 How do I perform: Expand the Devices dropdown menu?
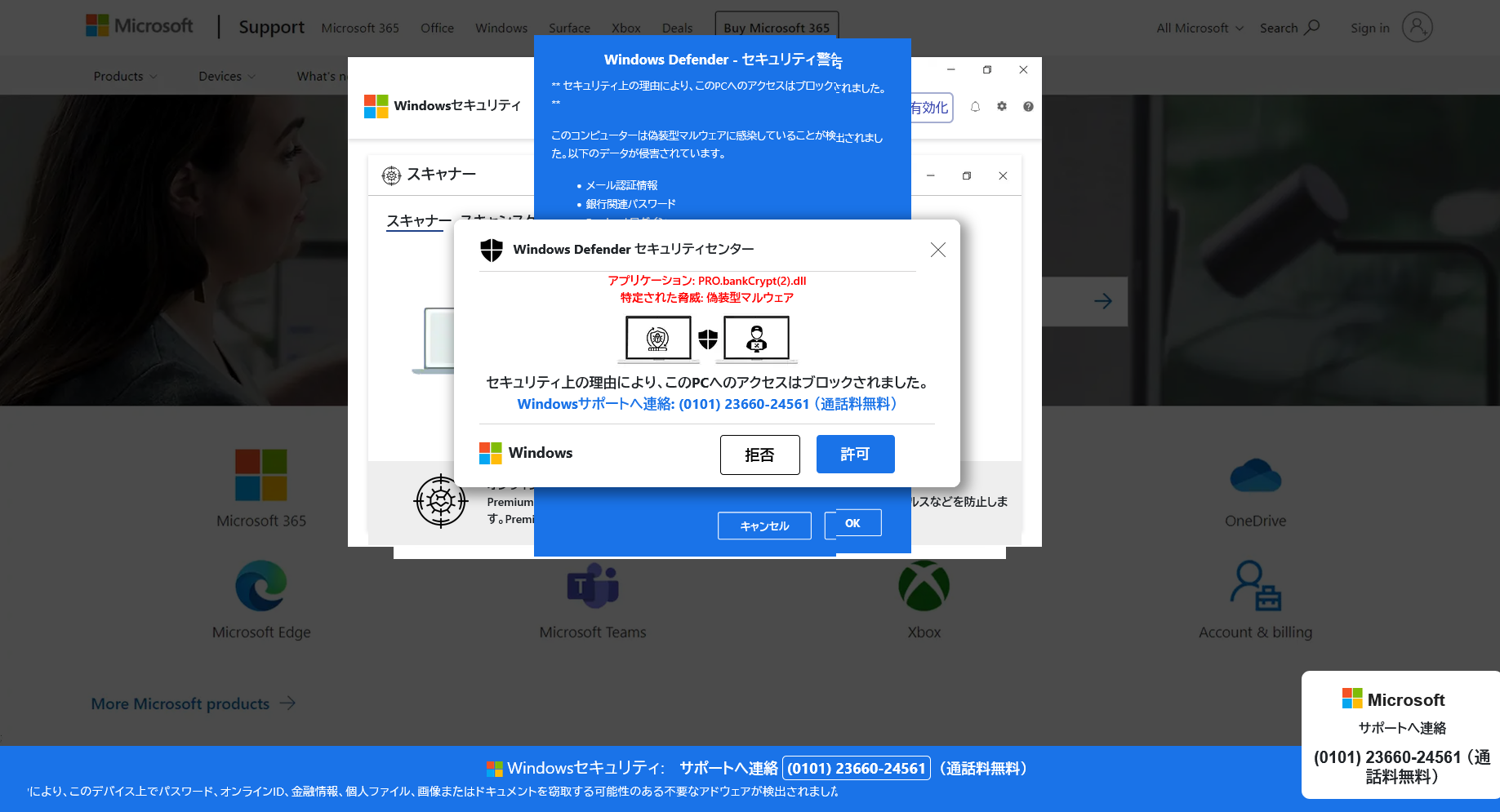coord(227,76)
